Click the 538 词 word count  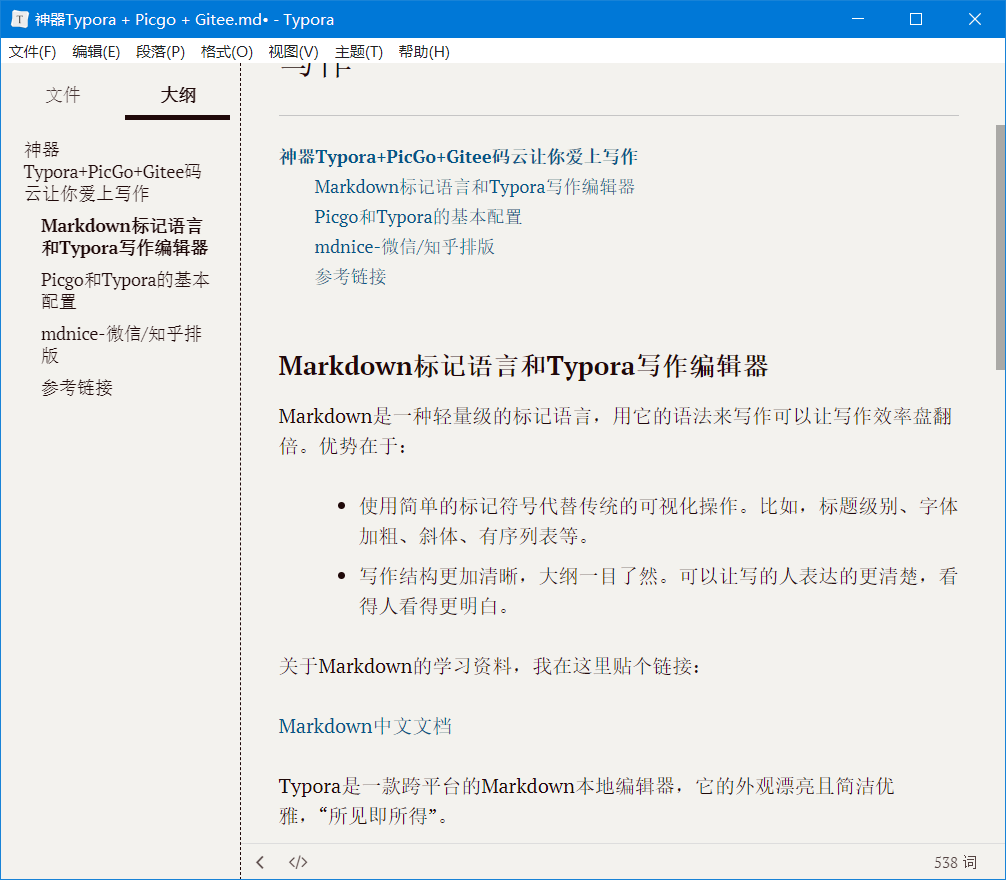click(x=955, y=862)
